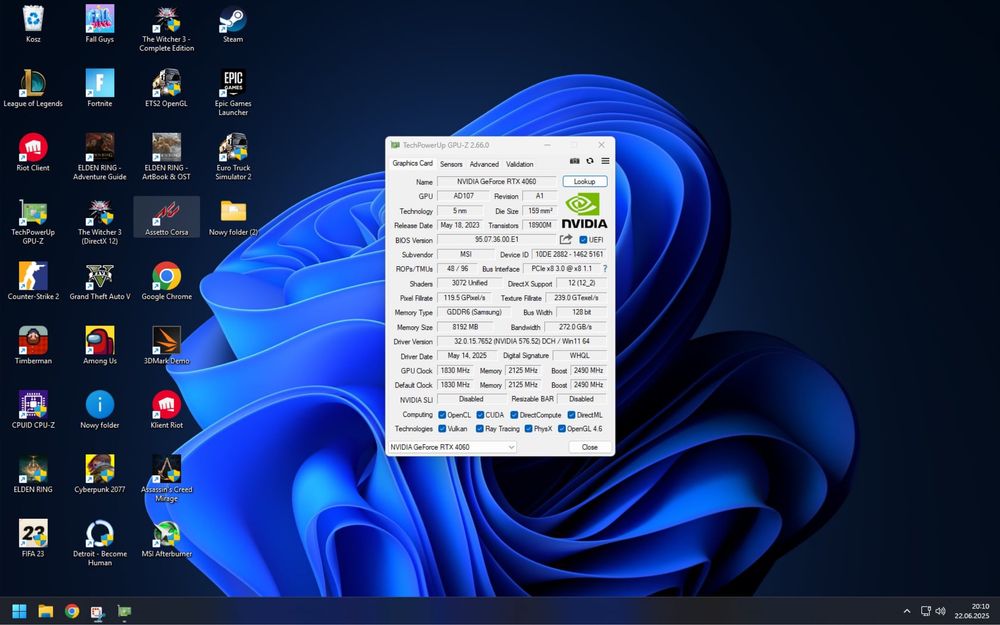Image resolution: width=1000 pixels, height=625 pixels.
Task: Open the Windows Start menu
Action: pyautogui.click(x=19, y=611)
